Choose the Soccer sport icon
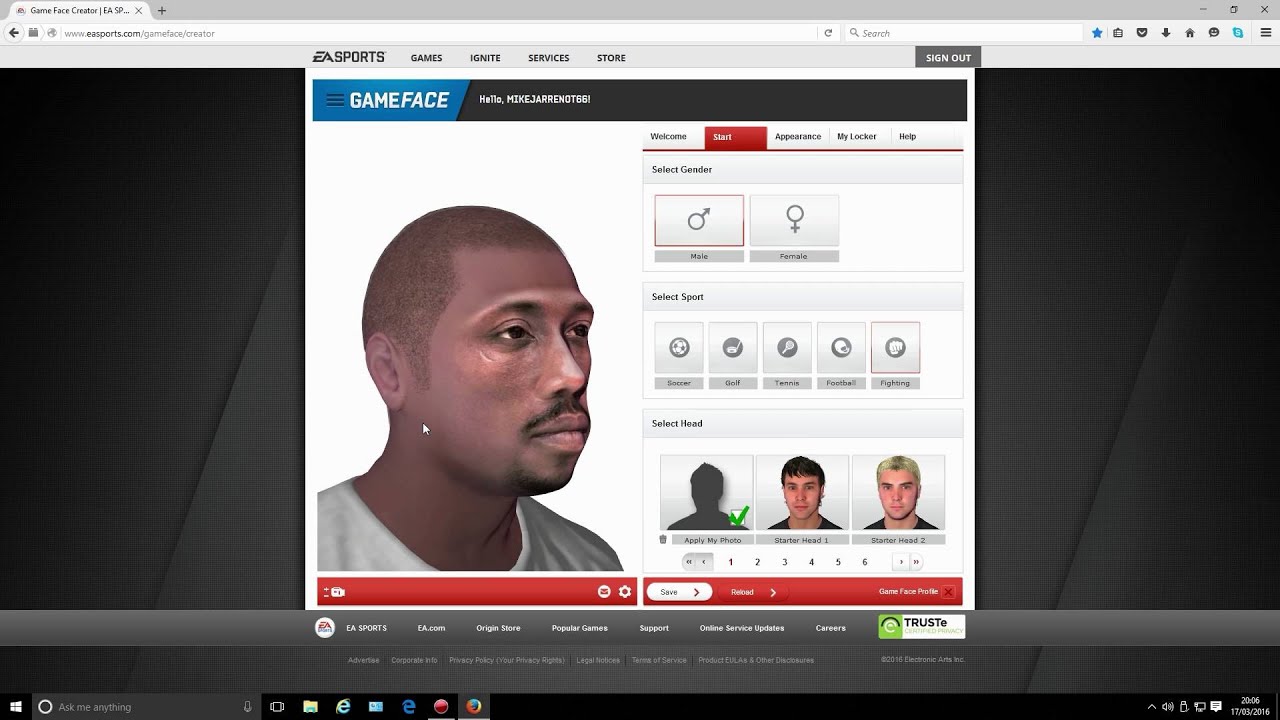This screenshot has width=1280, height=720. 679,348
